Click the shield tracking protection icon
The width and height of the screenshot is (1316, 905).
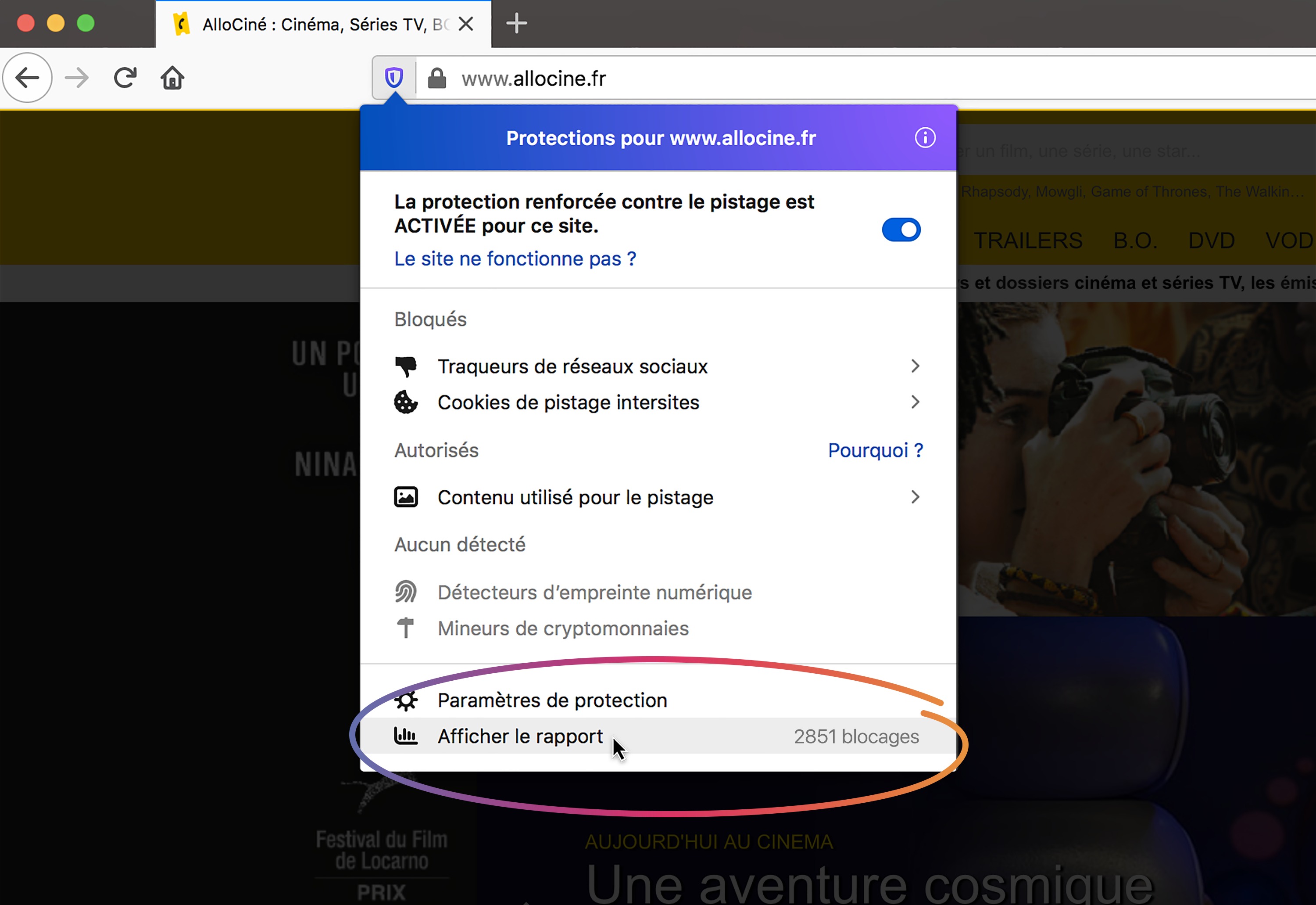(x=394, y=78)
